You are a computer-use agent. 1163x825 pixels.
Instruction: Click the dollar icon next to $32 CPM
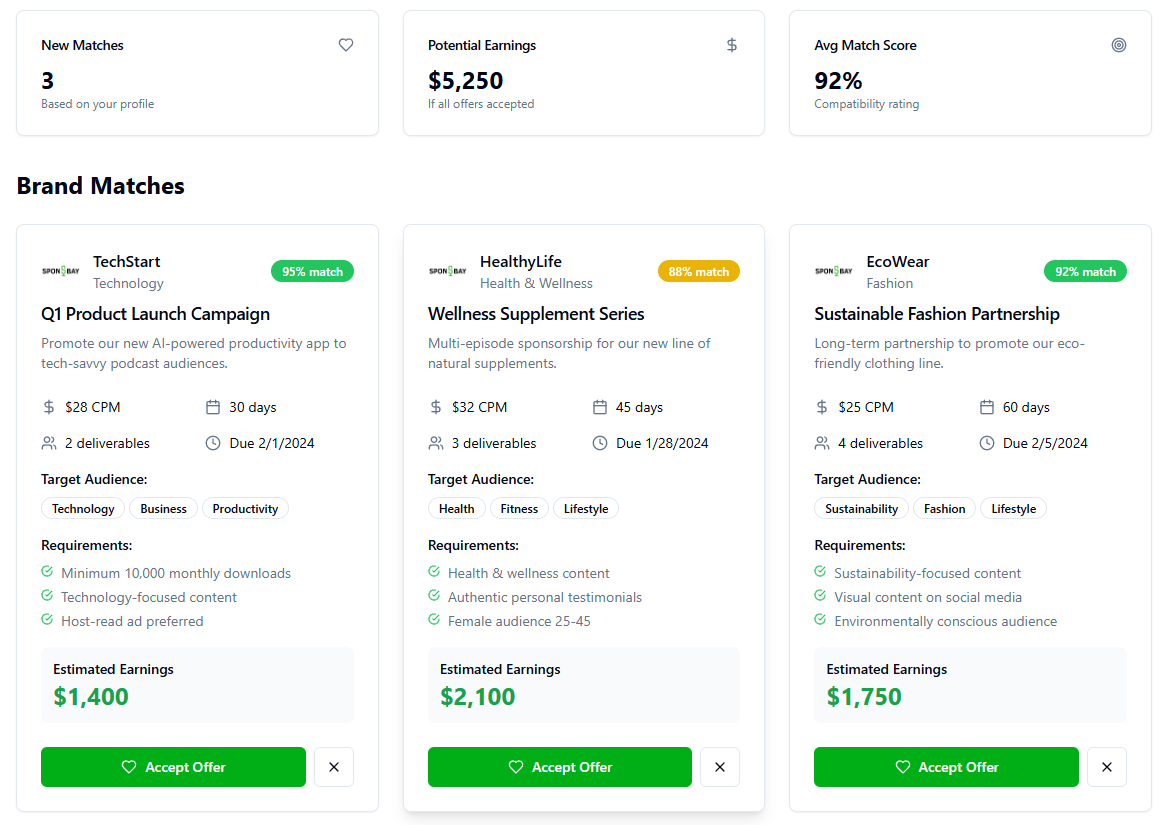434,407
